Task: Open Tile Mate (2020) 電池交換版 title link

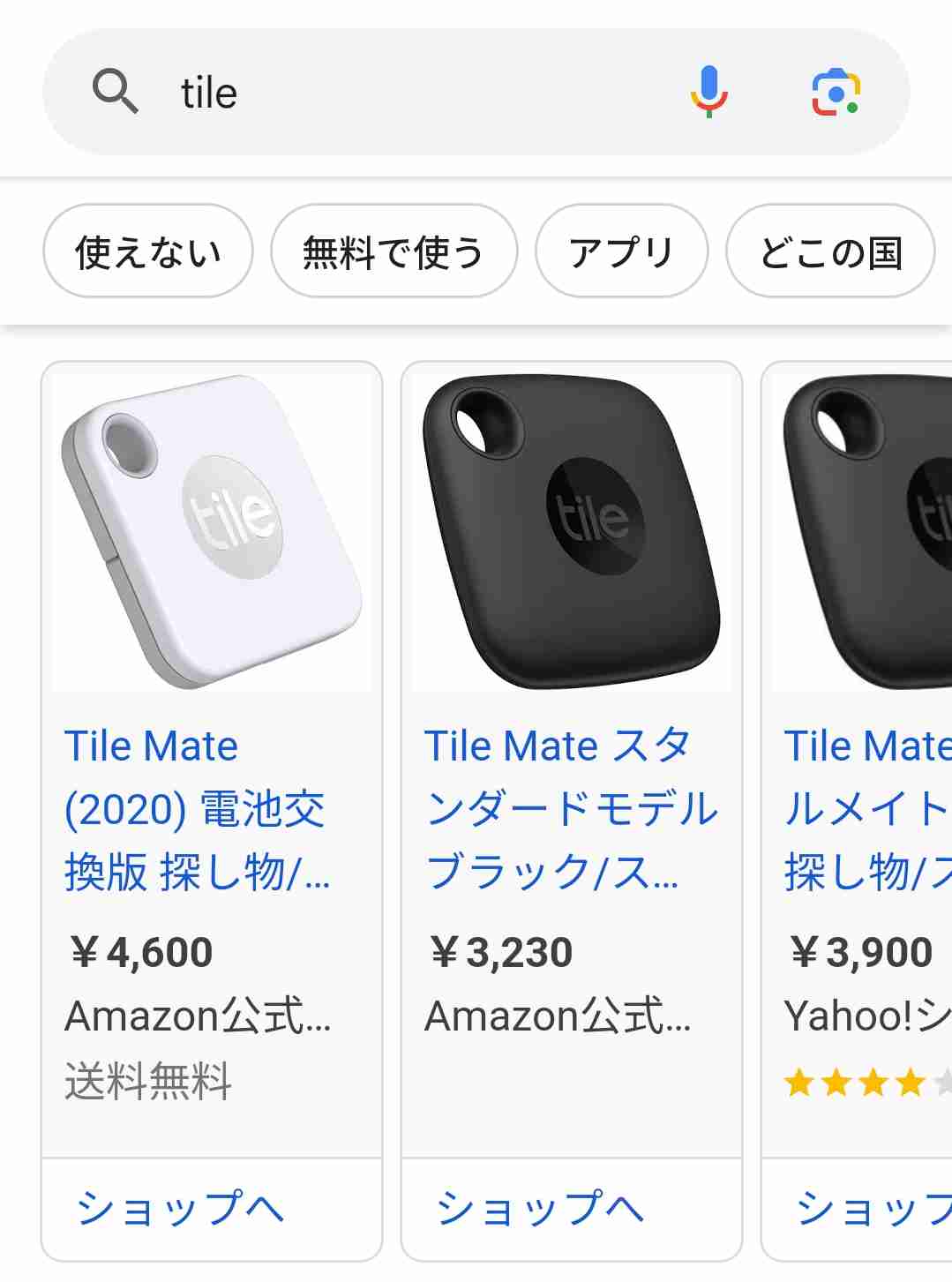Action: point(198,809)
